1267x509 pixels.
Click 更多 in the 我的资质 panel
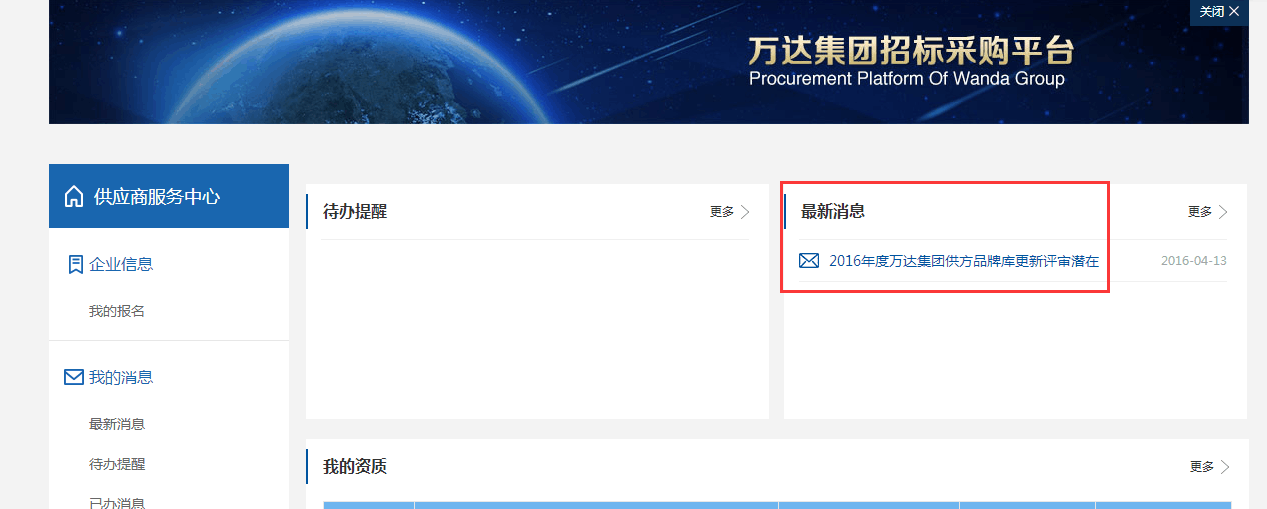1202,467
